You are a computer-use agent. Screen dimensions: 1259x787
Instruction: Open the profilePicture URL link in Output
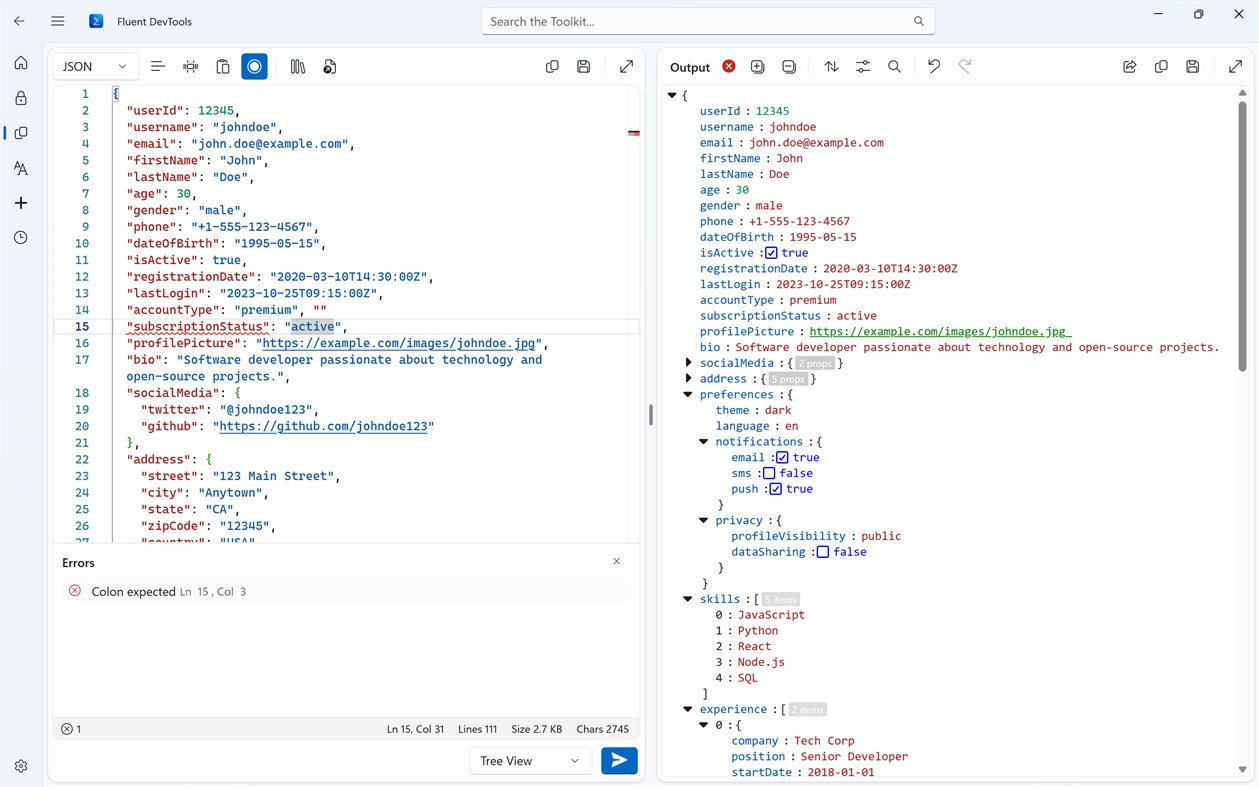(940, 332)
